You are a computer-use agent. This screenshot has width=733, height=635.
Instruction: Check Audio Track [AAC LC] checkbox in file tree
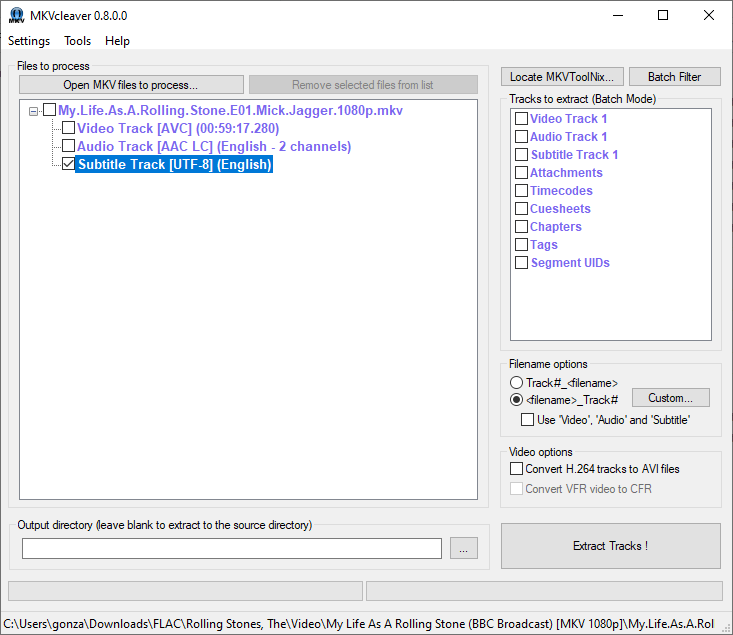tap(68, 146)
